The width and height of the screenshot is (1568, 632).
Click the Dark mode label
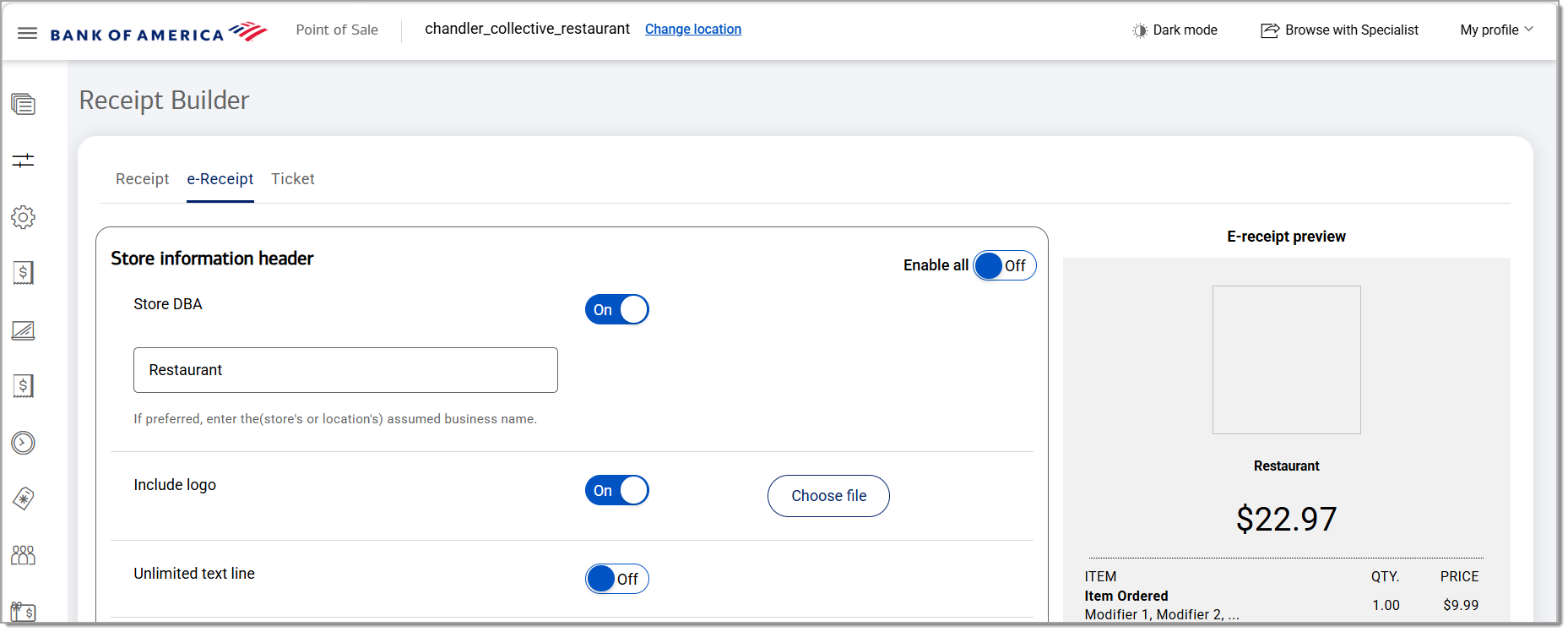point(1185,30)
